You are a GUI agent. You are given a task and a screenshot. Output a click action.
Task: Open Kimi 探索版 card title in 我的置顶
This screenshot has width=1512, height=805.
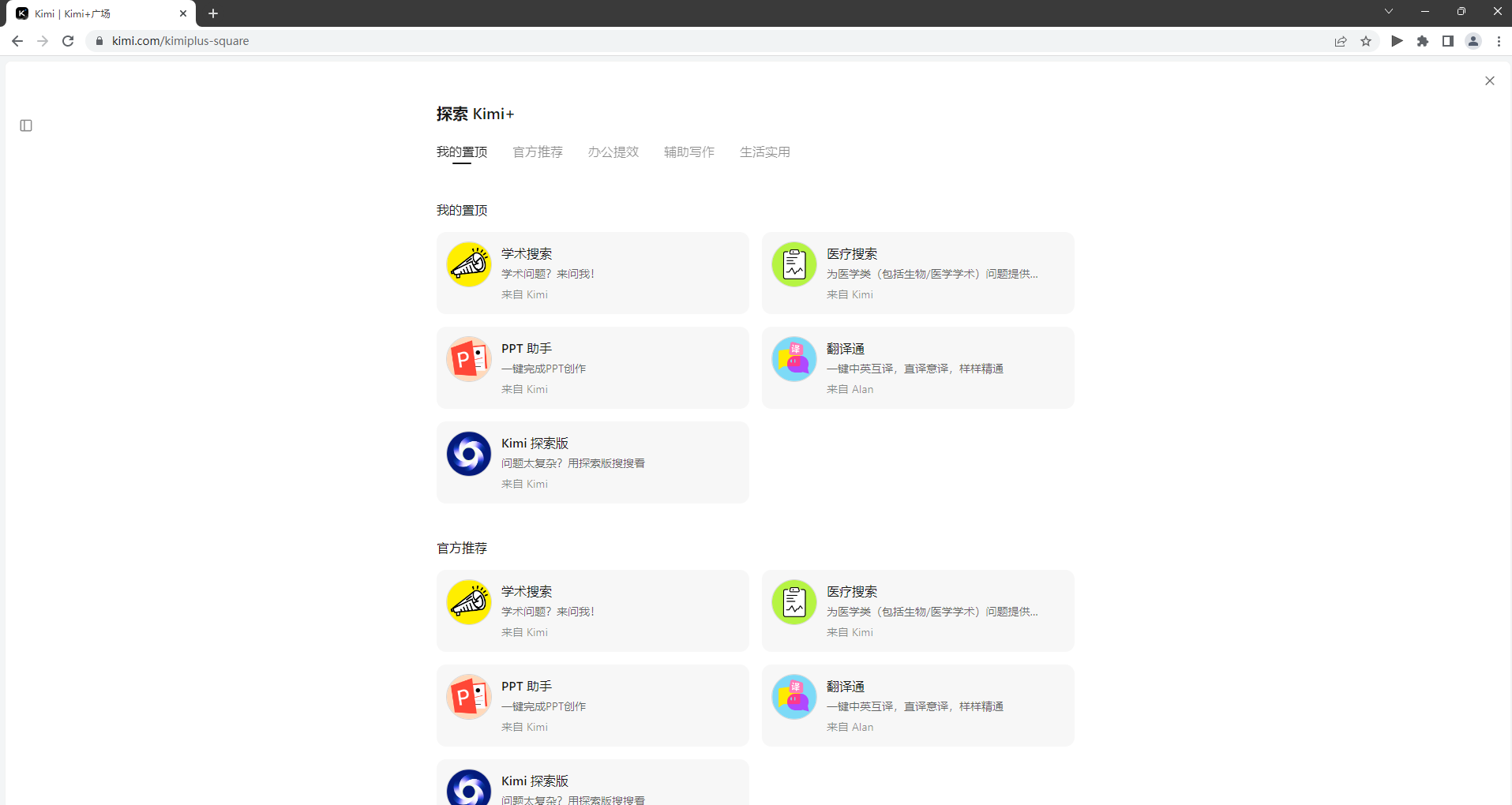pos(535,443)
